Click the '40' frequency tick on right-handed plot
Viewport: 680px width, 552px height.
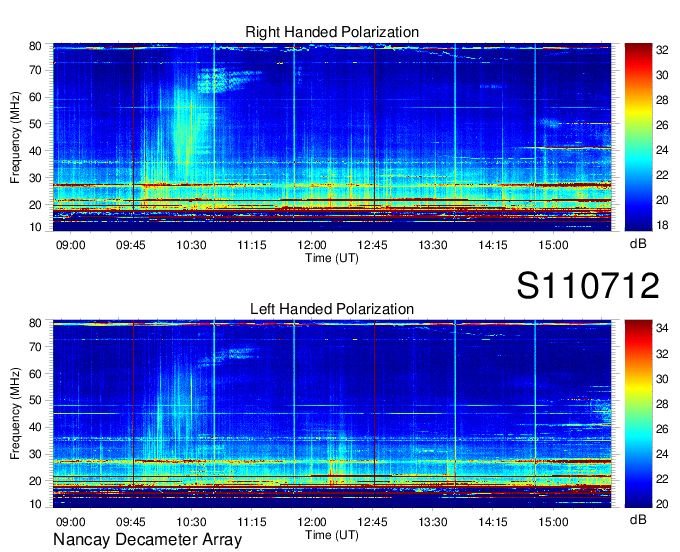coord(35,151)
